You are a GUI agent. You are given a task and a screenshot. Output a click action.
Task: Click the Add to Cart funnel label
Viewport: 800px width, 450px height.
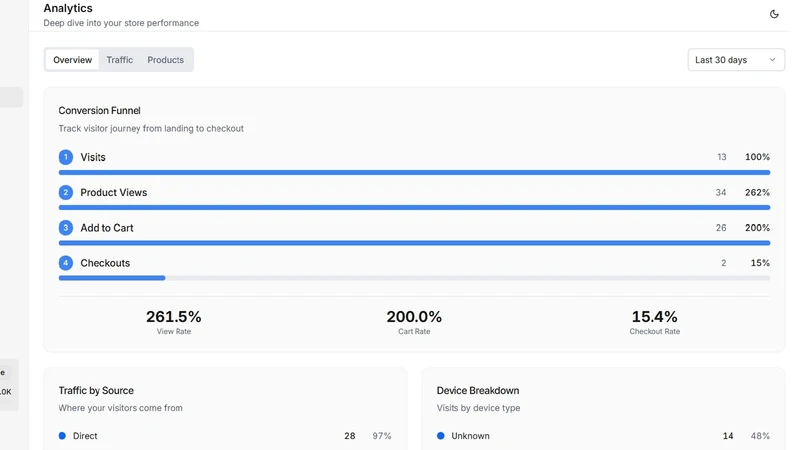(x=107, y=228)
